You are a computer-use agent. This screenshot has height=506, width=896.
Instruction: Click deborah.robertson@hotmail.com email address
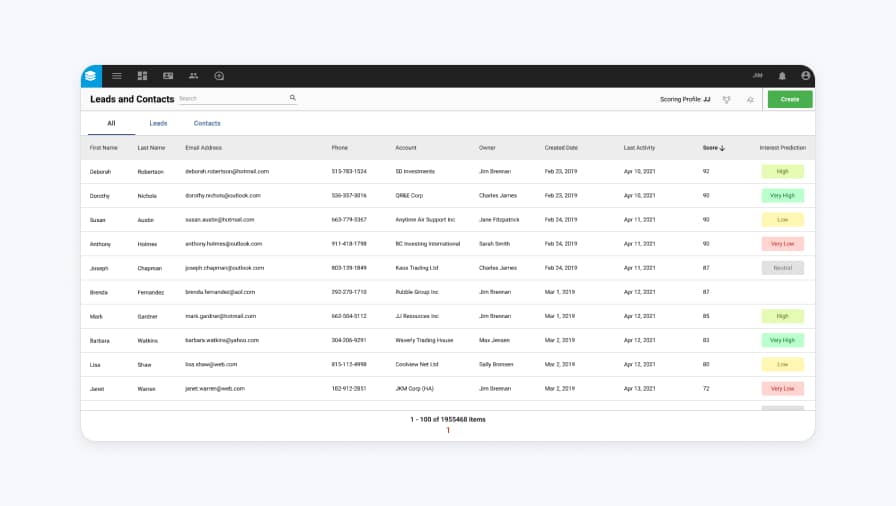[227, 172]
